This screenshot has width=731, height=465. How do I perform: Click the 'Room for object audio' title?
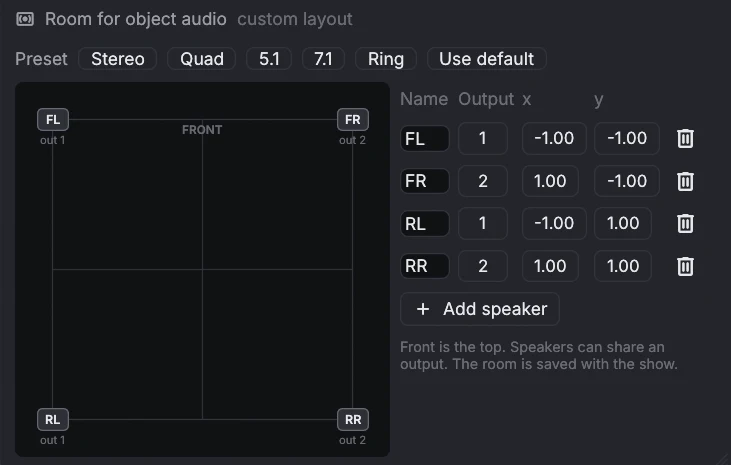[136, 20]
